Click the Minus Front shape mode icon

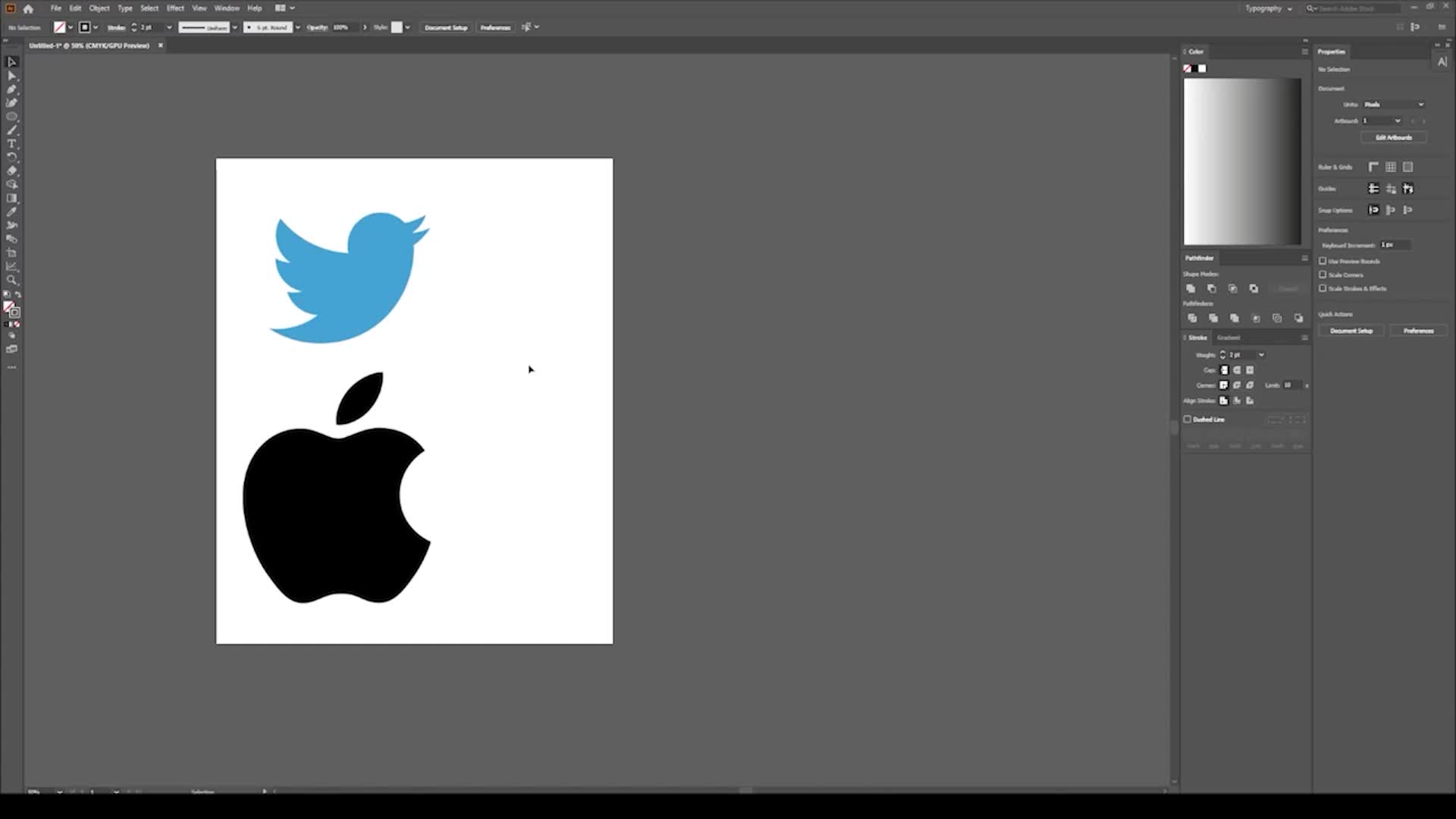[x=1212, y=288]
